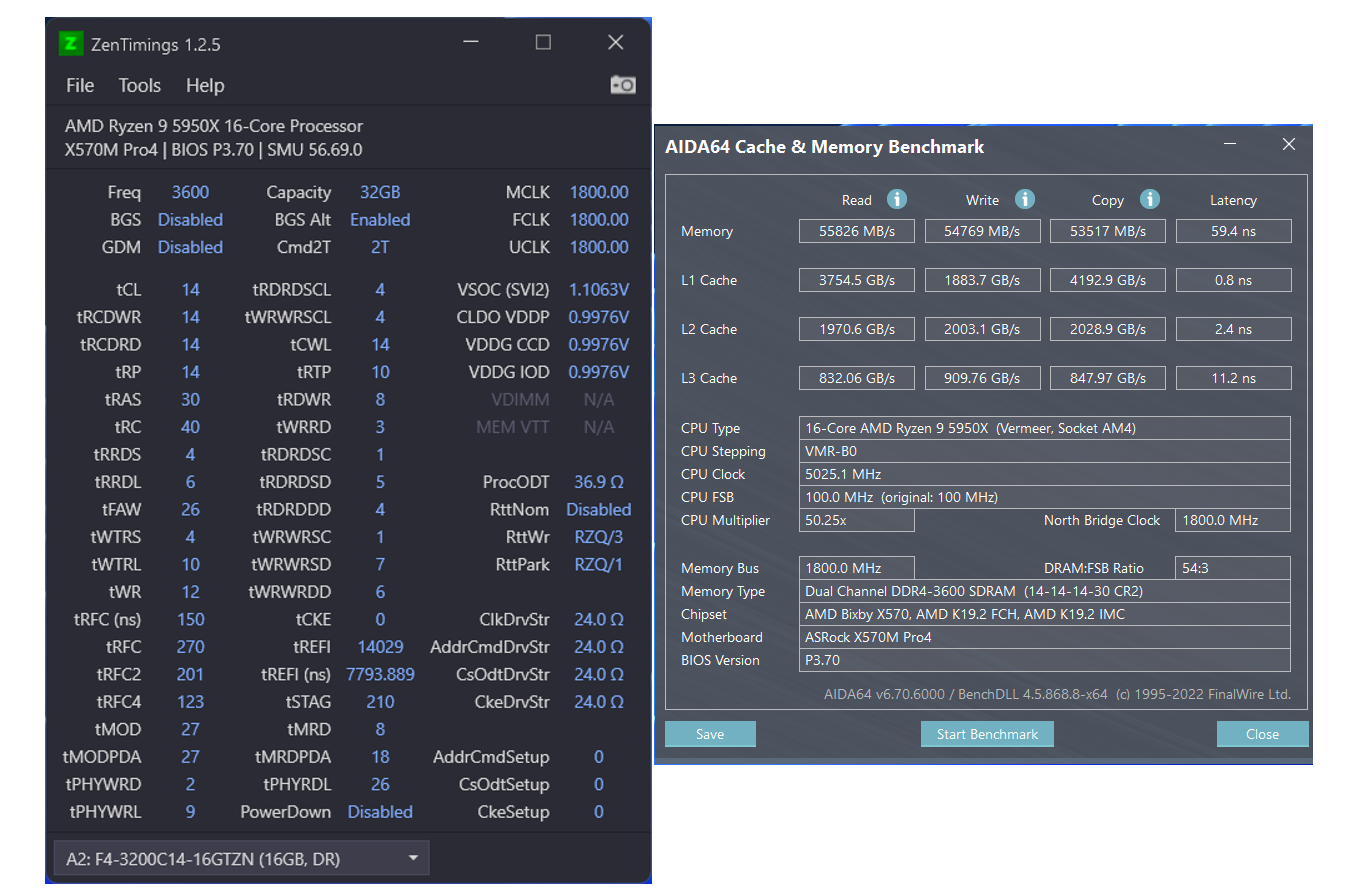Click the RttNom Disabled value

599,510
